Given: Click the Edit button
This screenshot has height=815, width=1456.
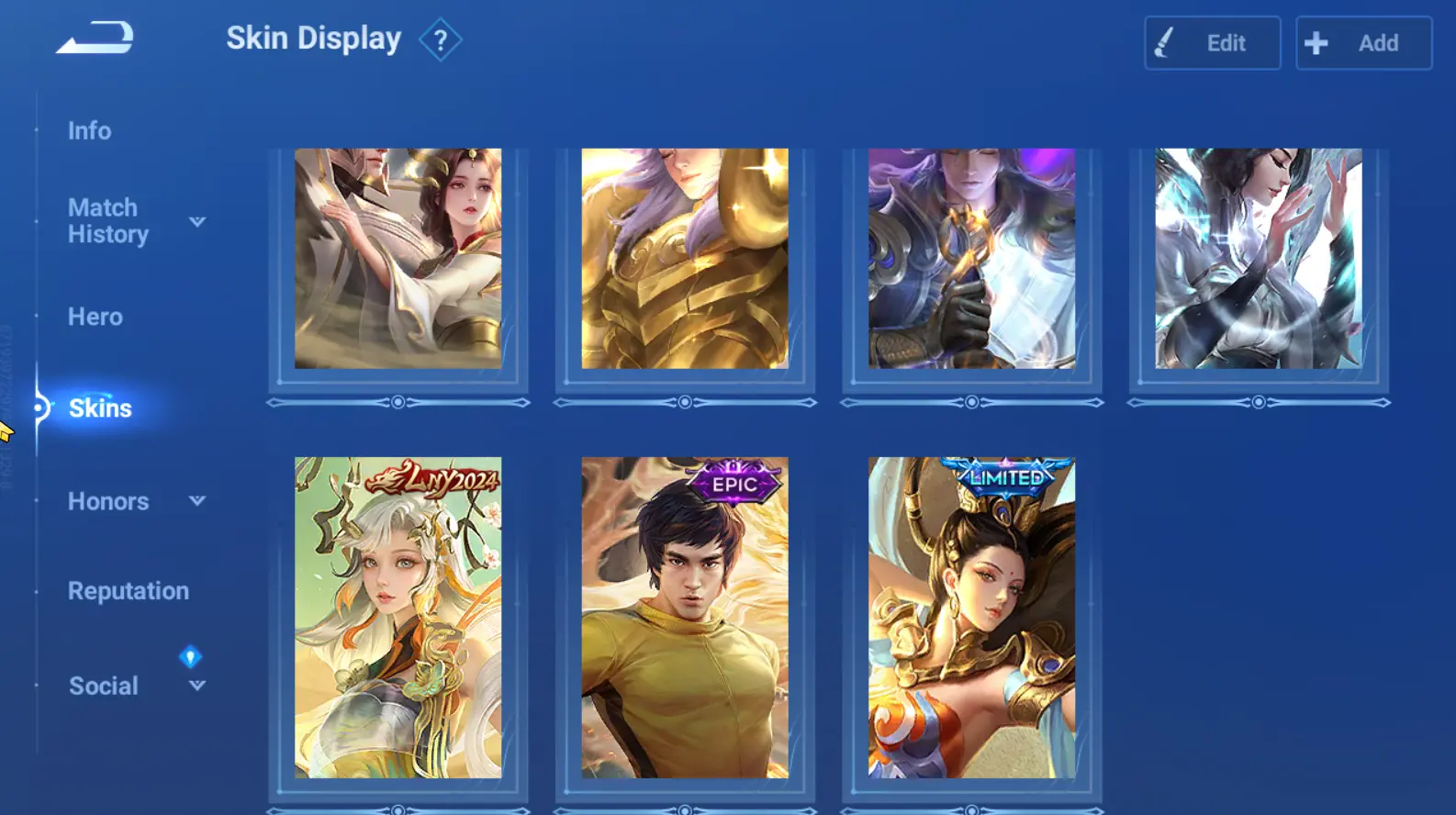Looking at the screenshot, I should [1212, 43].
